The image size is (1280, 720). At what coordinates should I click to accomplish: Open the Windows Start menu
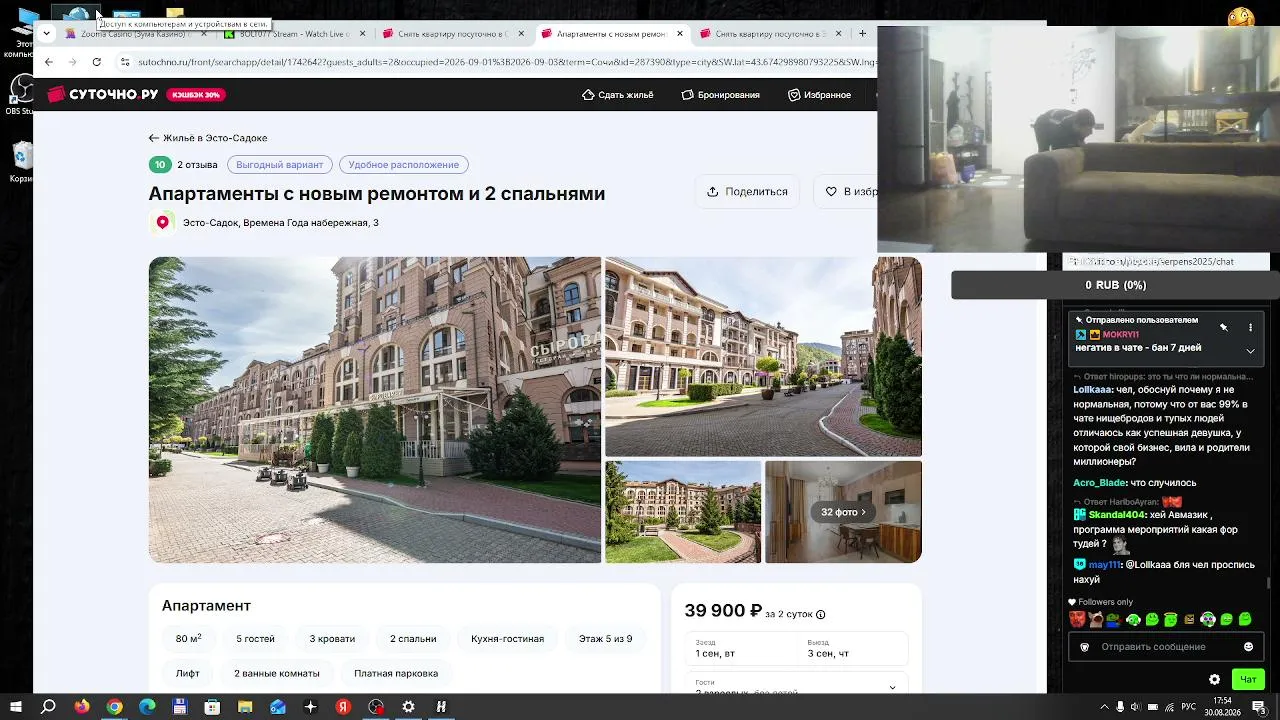coord(16,707)
